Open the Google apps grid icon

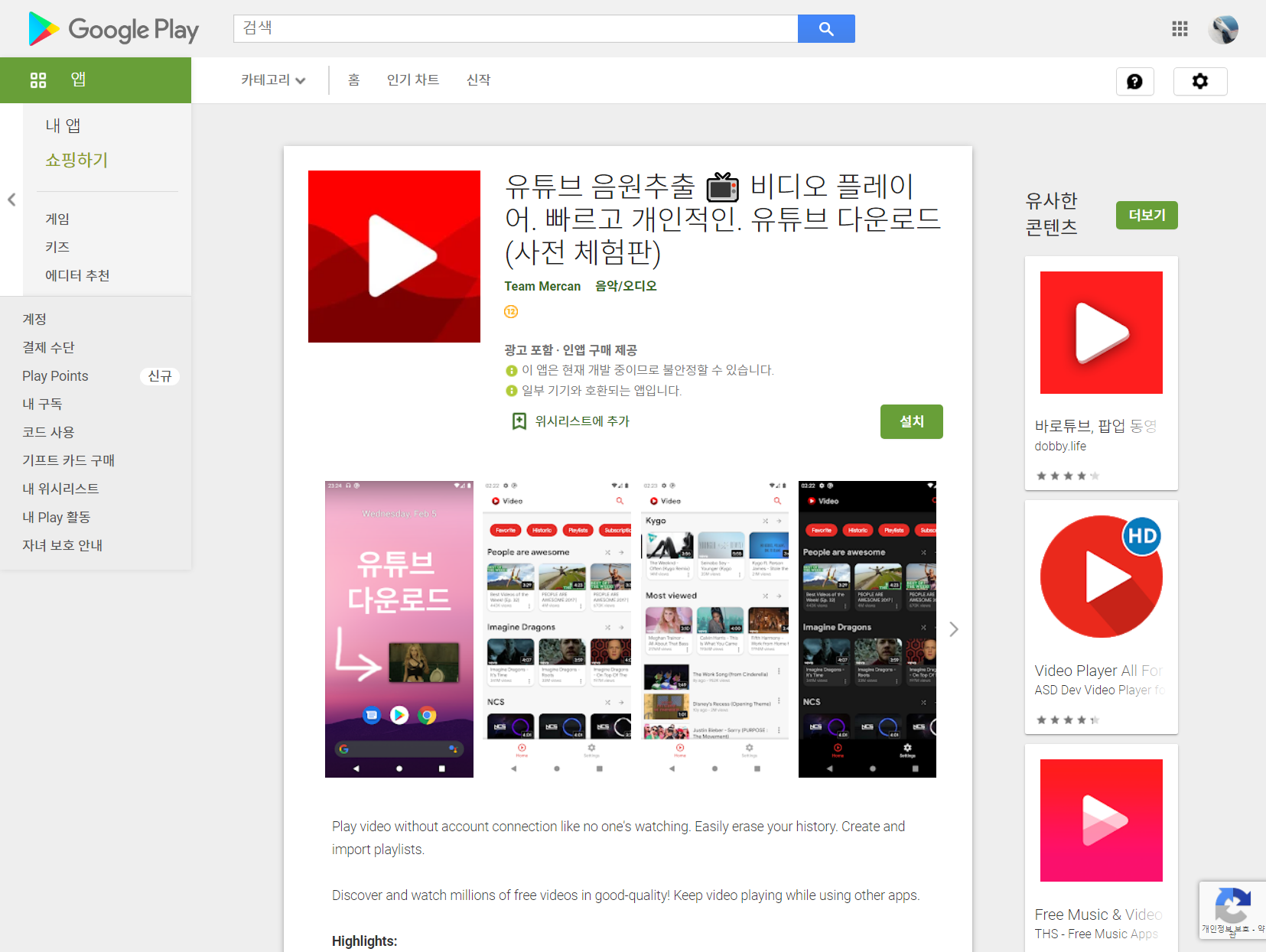click(1180, 29)
